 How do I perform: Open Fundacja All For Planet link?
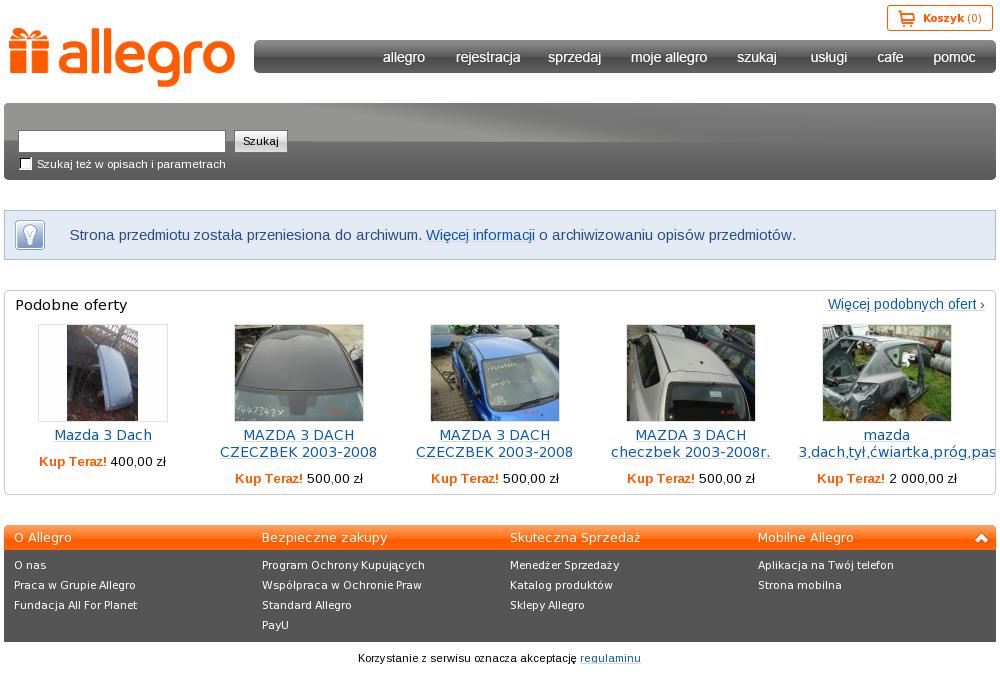pyautogui.click(x=75, y=605)
